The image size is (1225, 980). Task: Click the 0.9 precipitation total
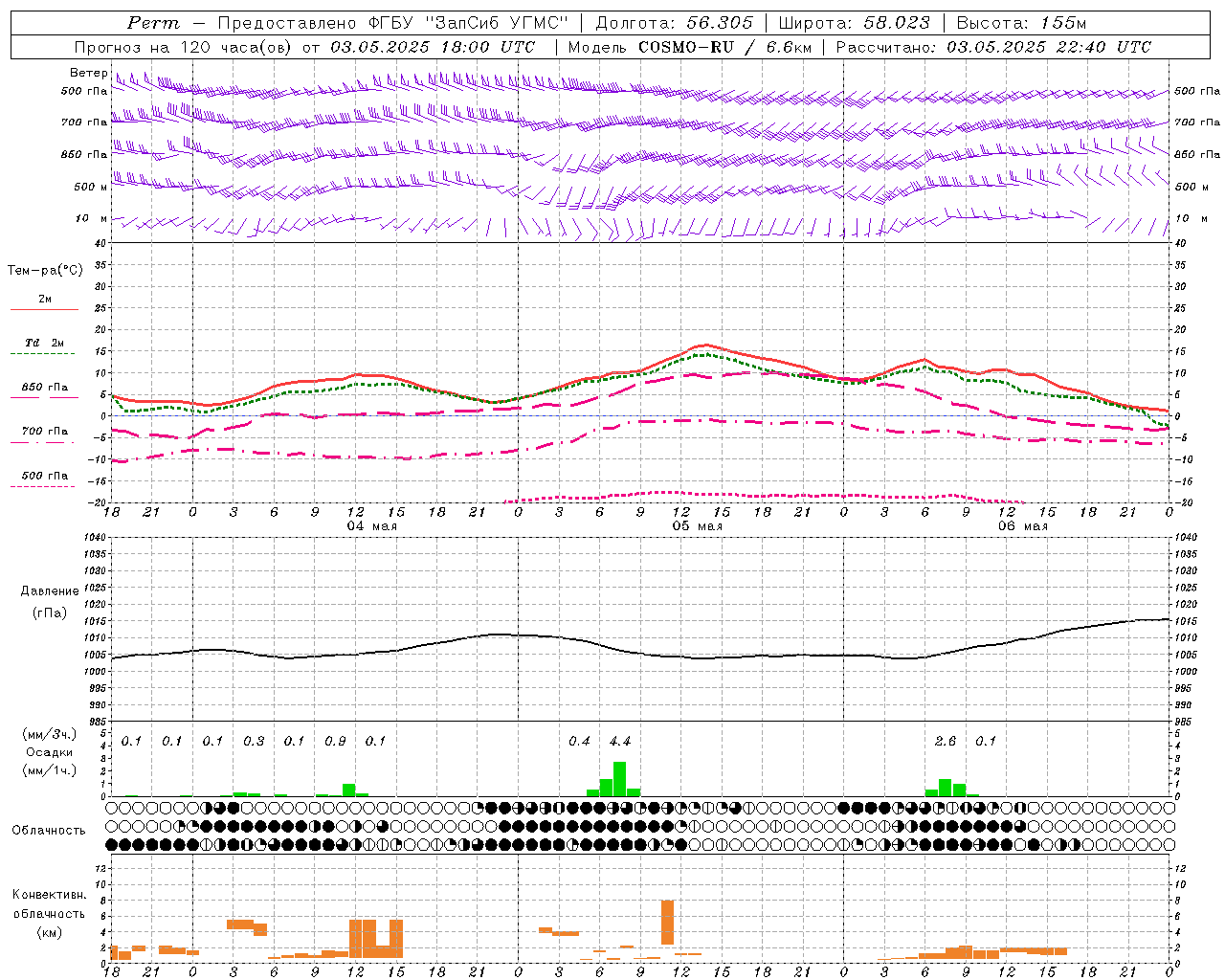335,741
